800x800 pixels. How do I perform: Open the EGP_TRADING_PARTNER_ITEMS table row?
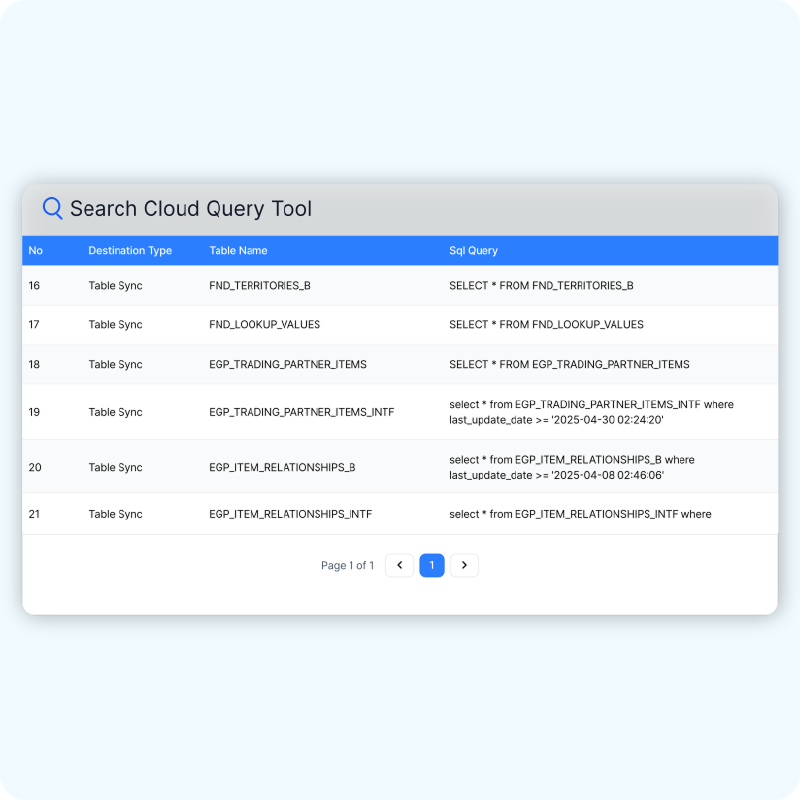click(x=288, y=364)
